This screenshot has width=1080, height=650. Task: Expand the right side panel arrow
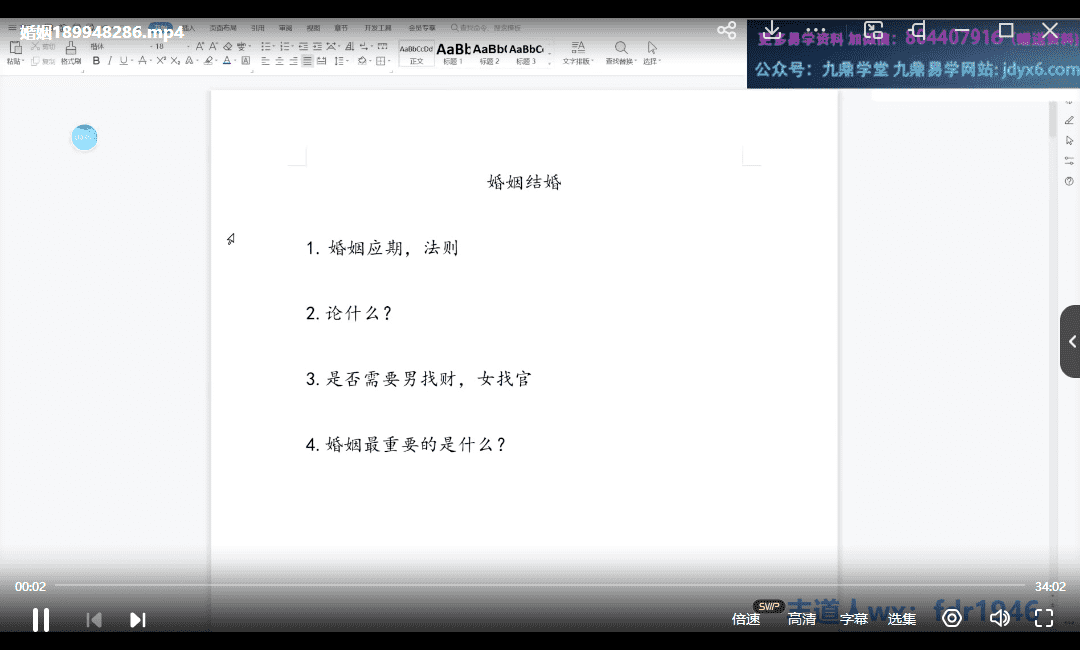coord(1071,341)
